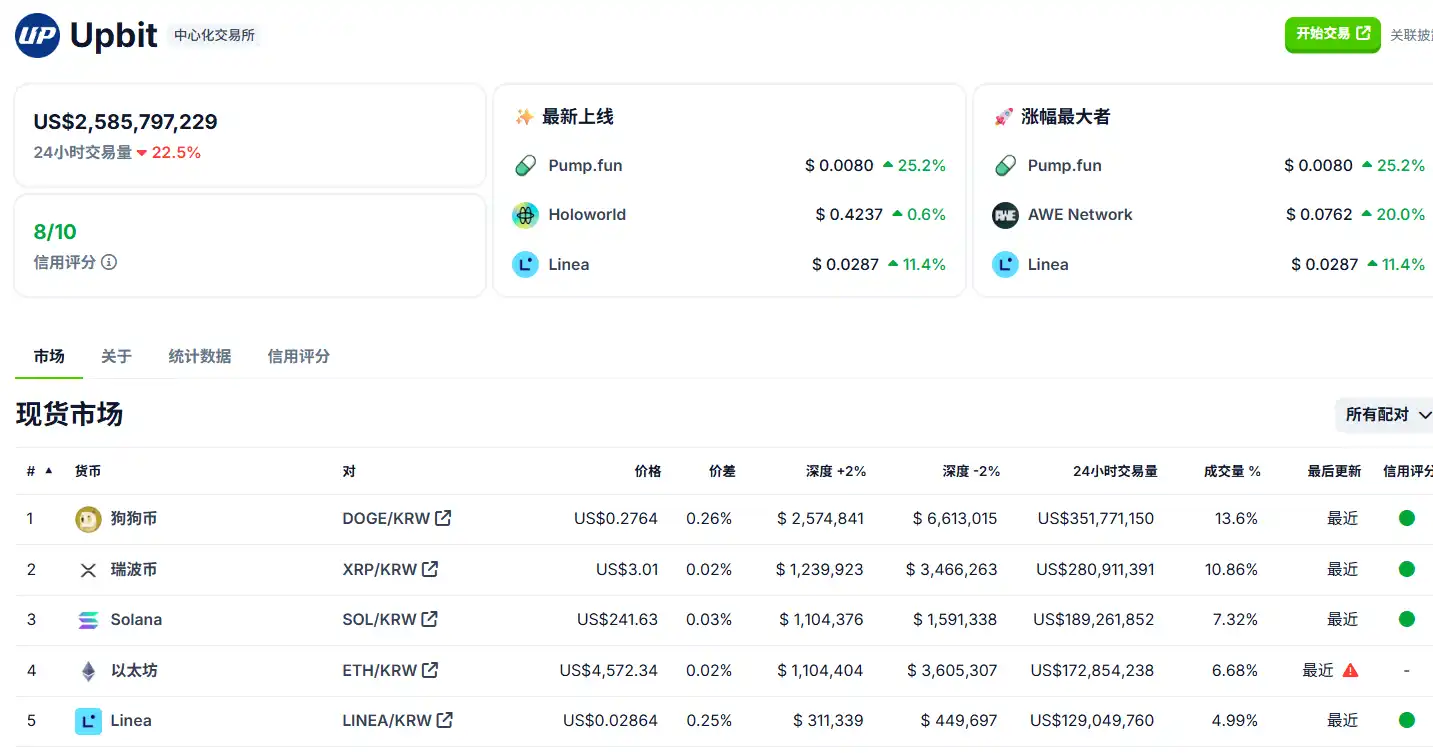Click Pump.fun pill icon under 涨幅最大者
The height and width of the screenshot is (753, 1433).
(1005, 165)
